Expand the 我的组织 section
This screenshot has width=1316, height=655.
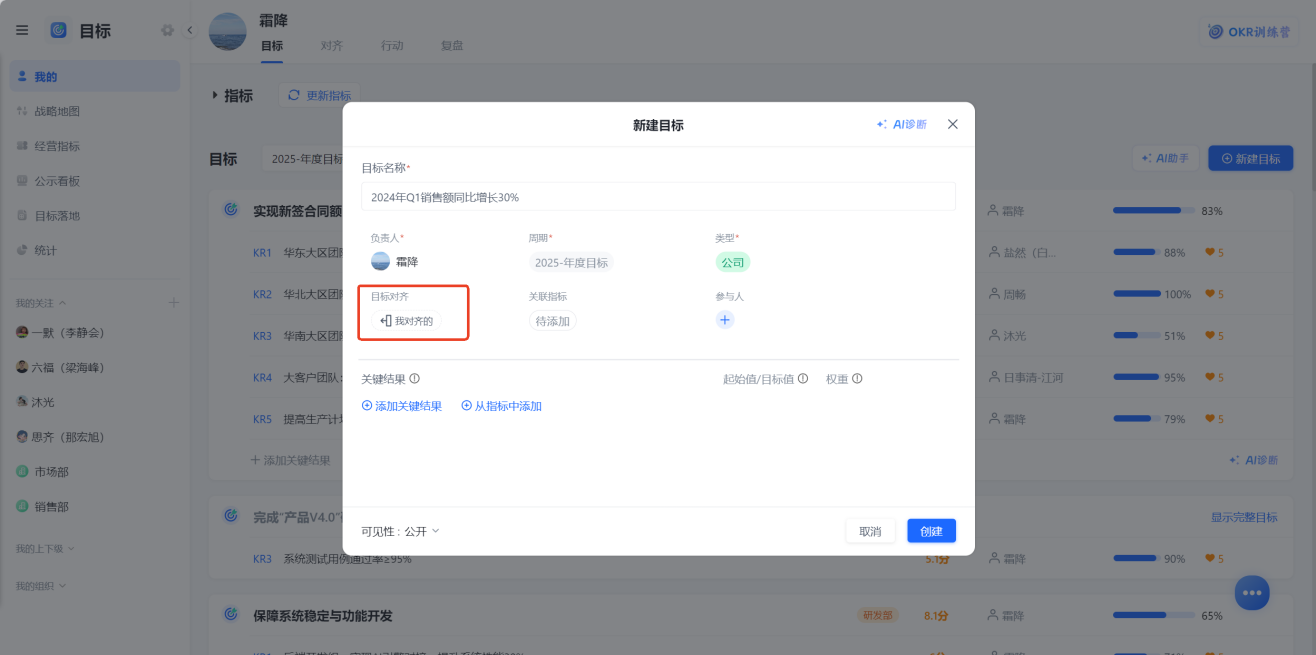pos(41,585)
